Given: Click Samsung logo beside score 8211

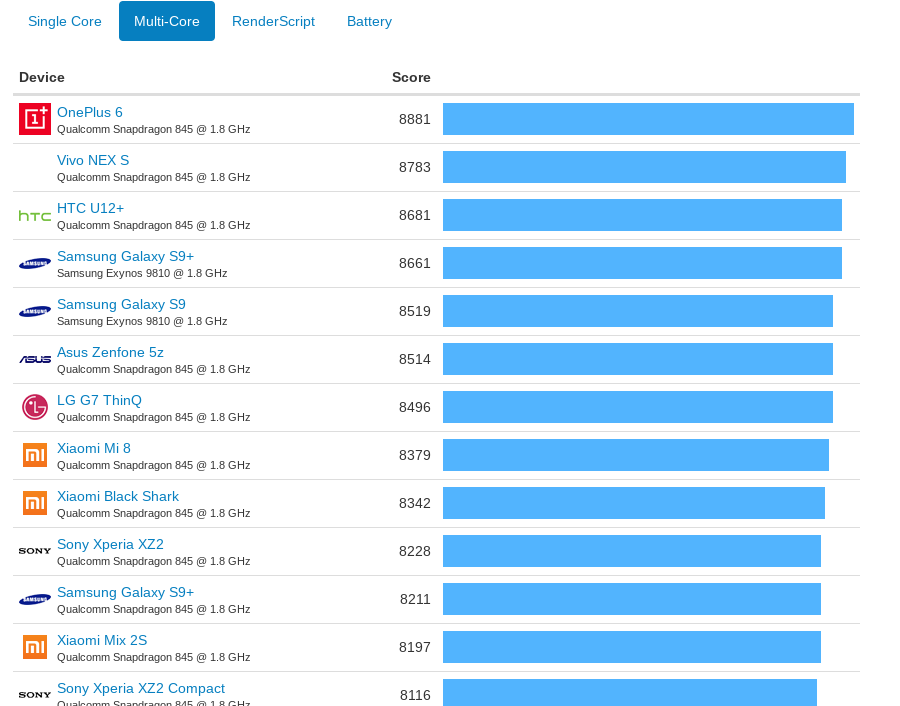Looking at the screenshot, I should coord(35,599).
